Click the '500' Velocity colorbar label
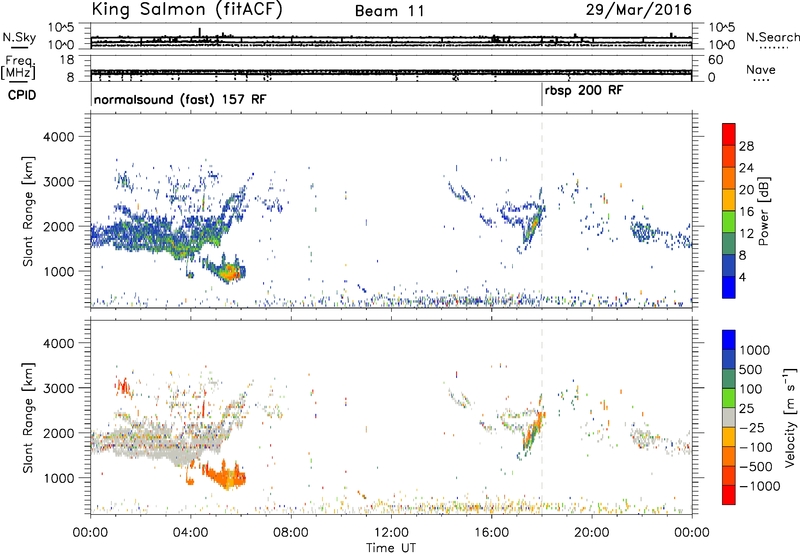 751,370
